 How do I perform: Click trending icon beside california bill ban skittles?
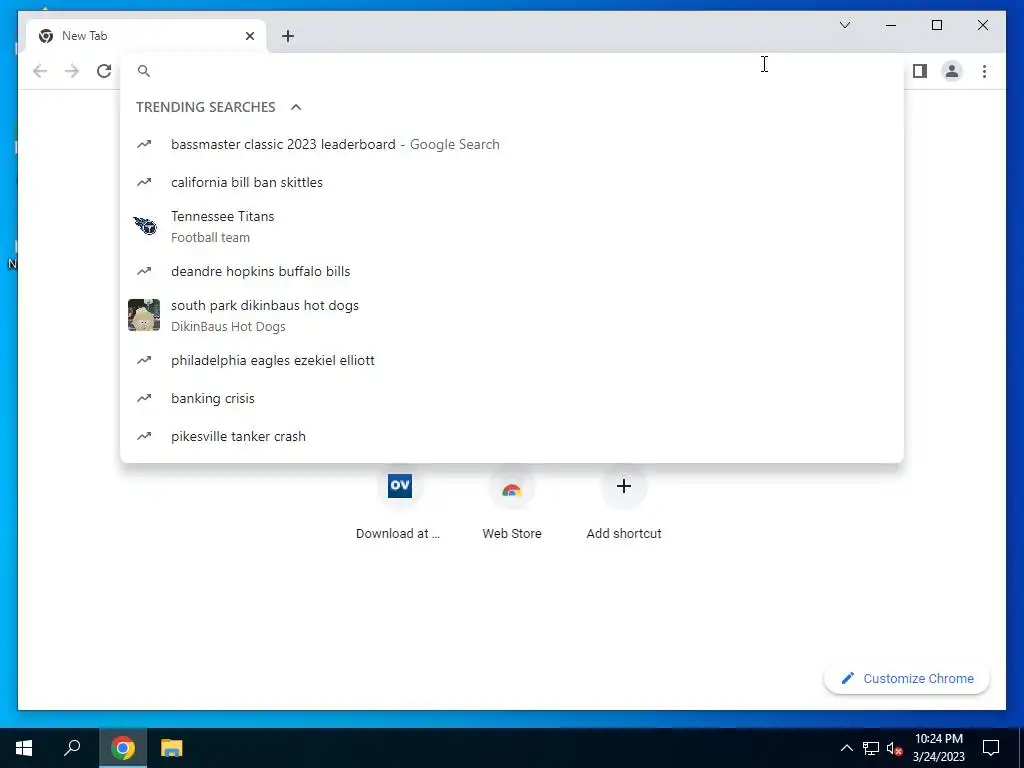(x=144, y=182)
